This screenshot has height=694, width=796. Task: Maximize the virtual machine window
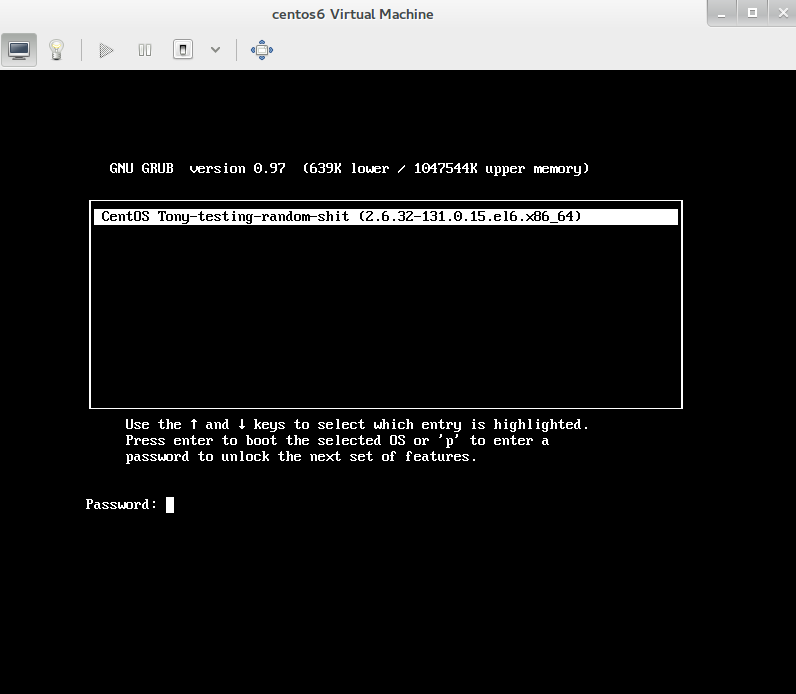[752, 12]
